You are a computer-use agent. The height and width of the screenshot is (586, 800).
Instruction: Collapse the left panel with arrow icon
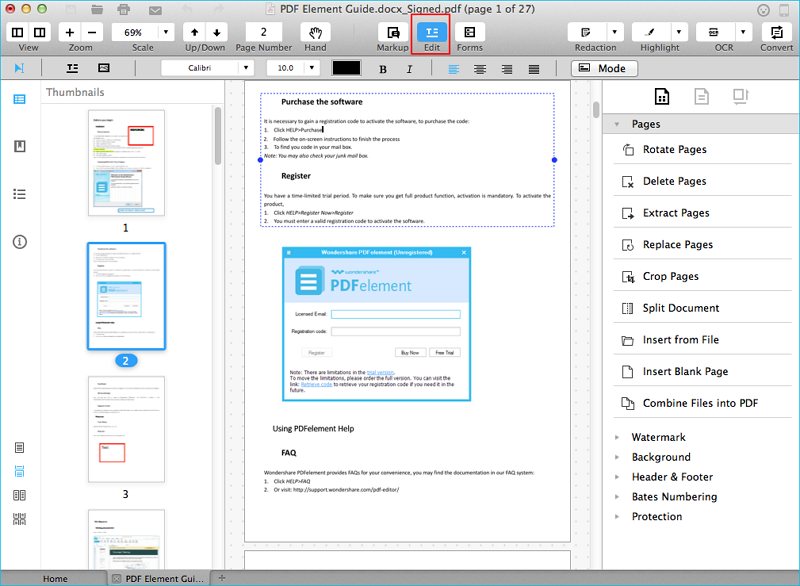click(19, 68)
